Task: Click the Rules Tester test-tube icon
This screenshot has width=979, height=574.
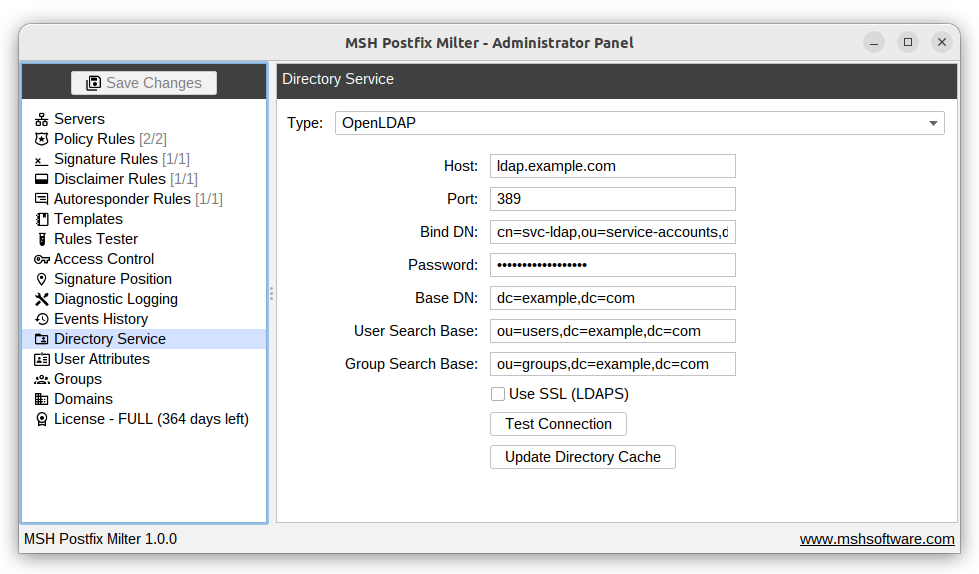Action: 41,239
